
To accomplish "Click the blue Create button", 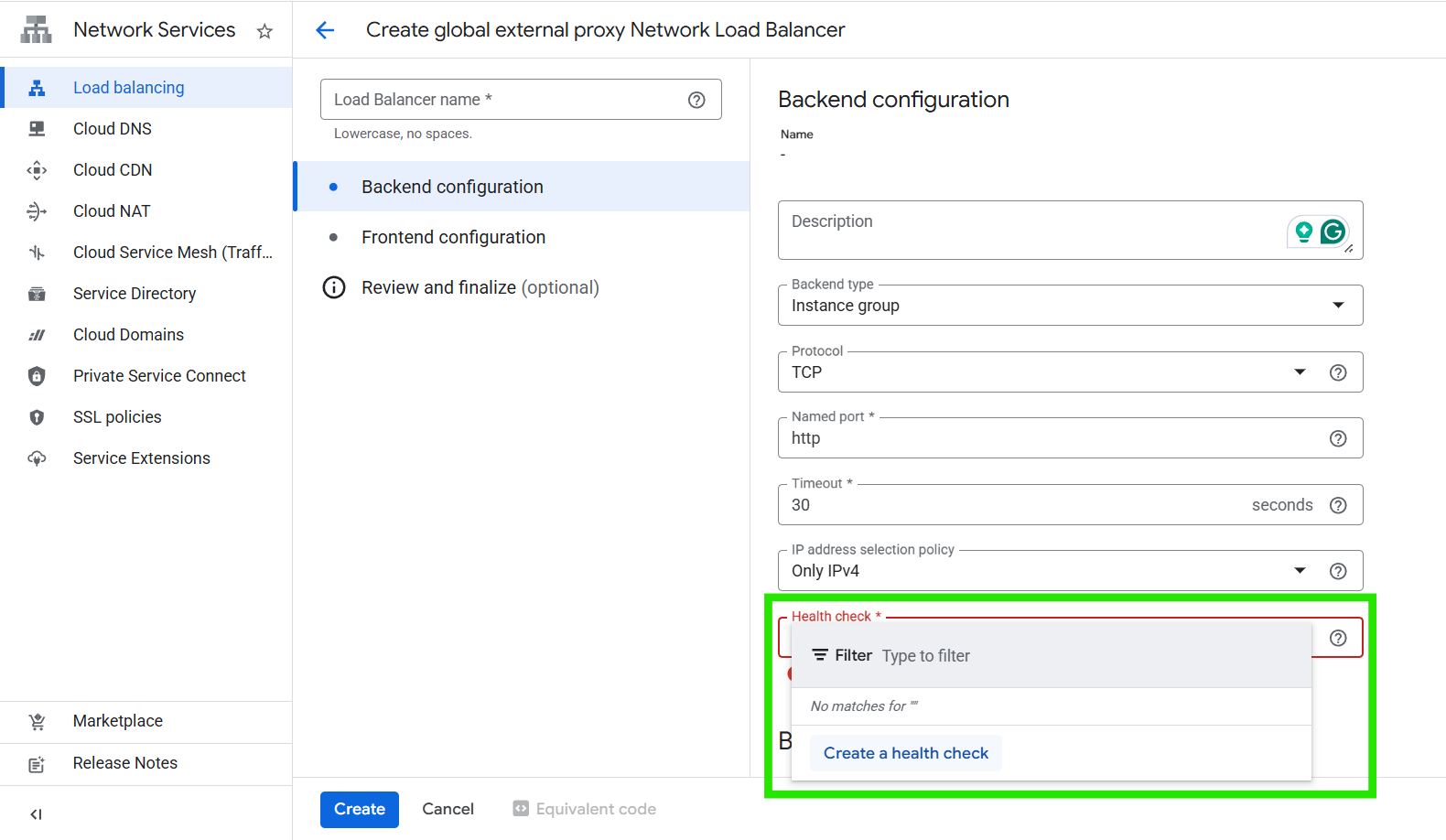I will 359,809.
